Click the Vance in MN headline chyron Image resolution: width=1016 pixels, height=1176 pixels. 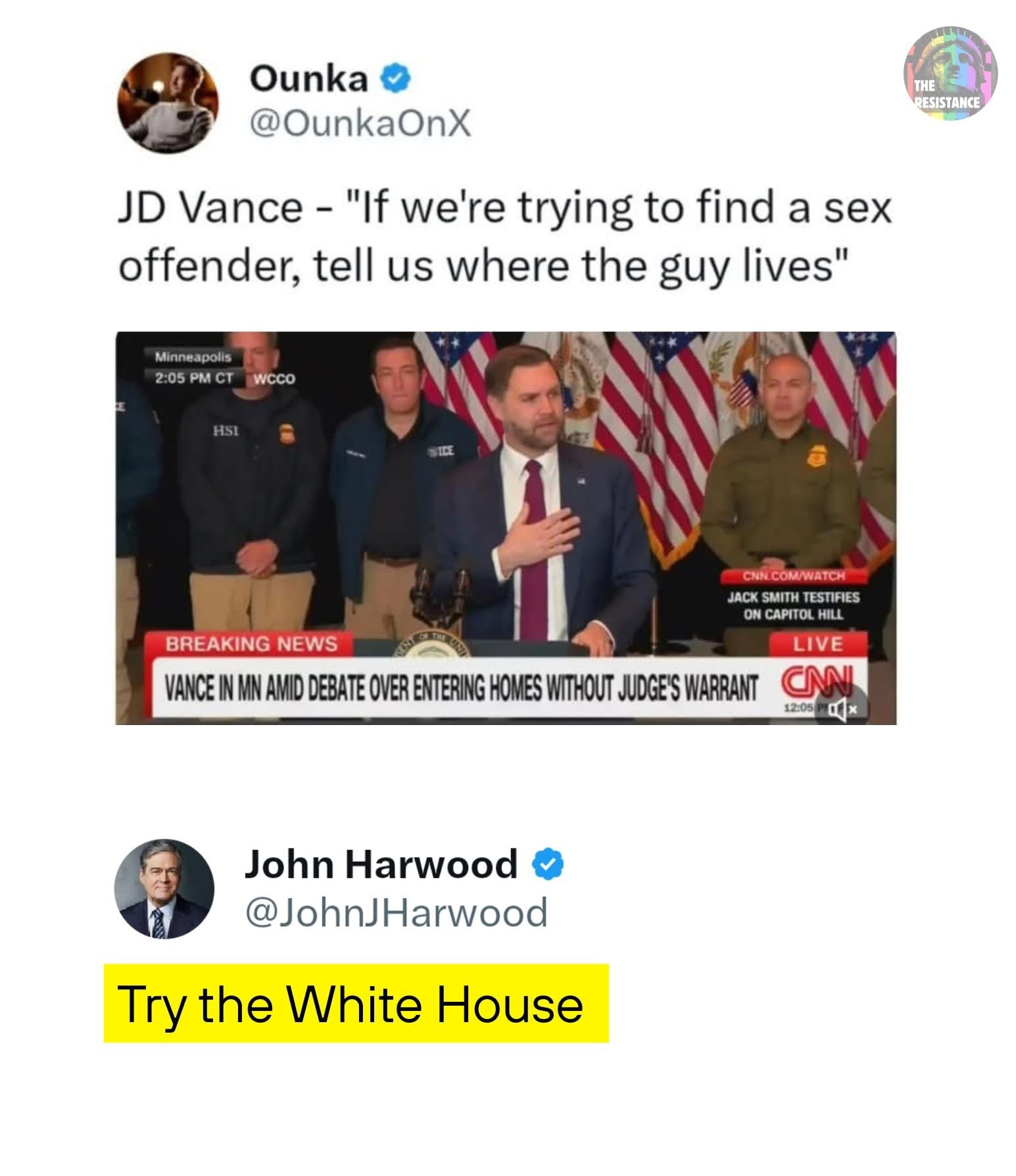tap(460, 688)
